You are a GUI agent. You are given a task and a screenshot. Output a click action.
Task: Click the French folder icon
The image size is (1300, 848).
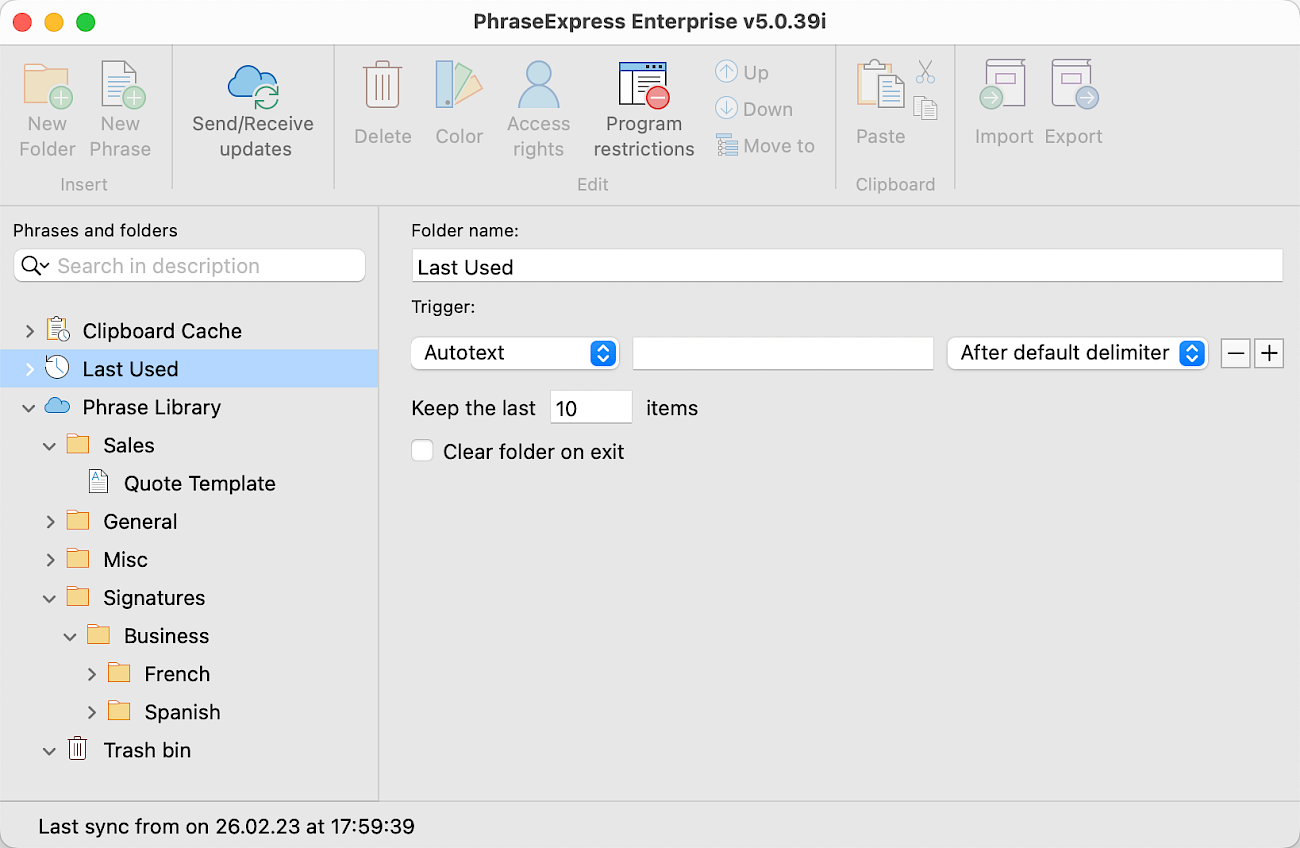pos(119,673)
